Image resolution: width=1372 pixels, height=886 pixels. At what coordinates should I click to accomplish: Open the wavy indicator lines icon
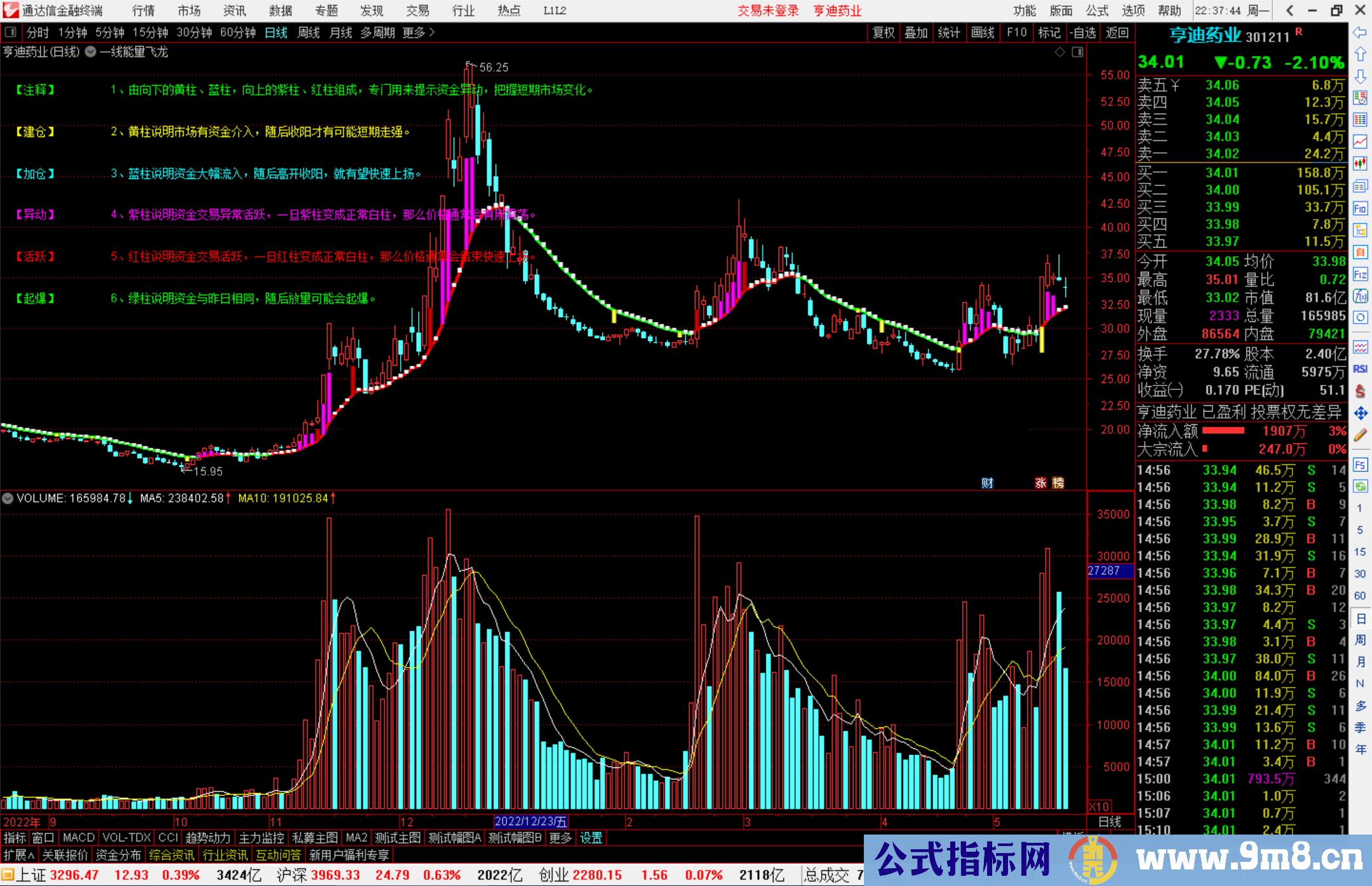(1360, 347)
